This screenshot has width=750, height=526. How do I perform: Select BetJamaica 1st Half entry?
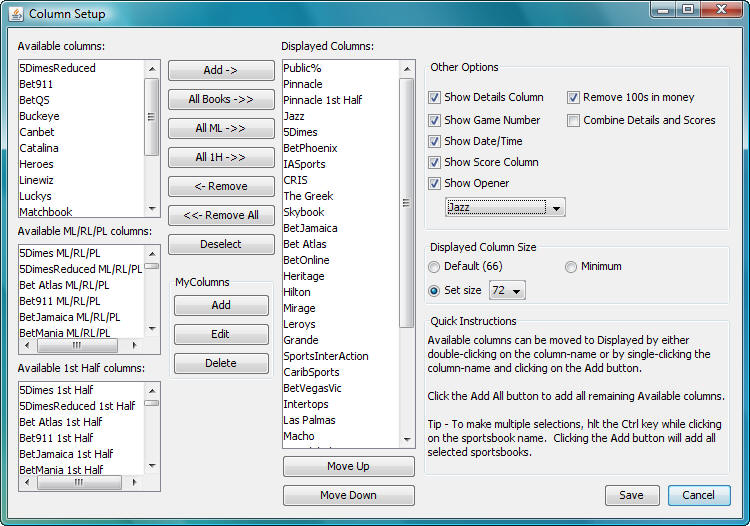[x=81, y=454]
